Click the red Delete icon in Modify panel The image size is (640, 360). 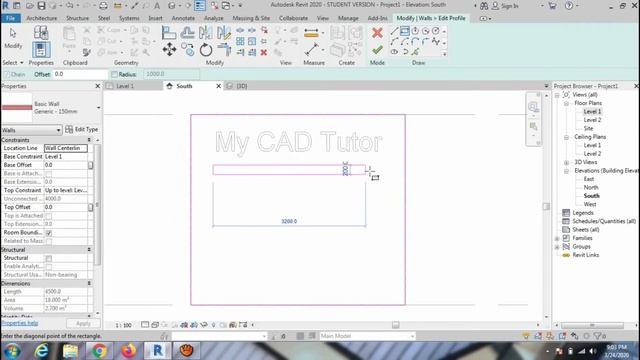tap(264, 52)
